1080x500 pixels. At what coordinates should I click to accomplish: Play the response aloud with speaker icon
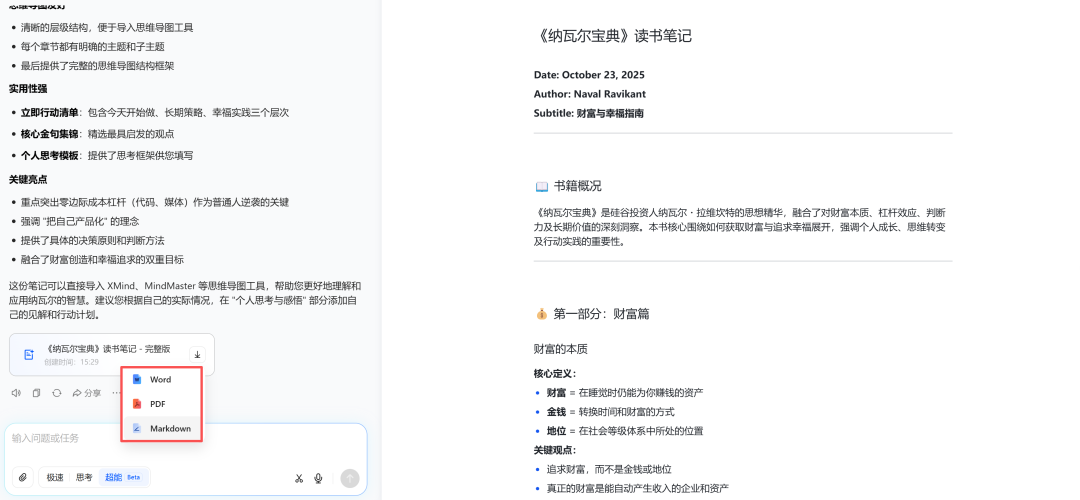pyautogui.click(x=17, y=393)
